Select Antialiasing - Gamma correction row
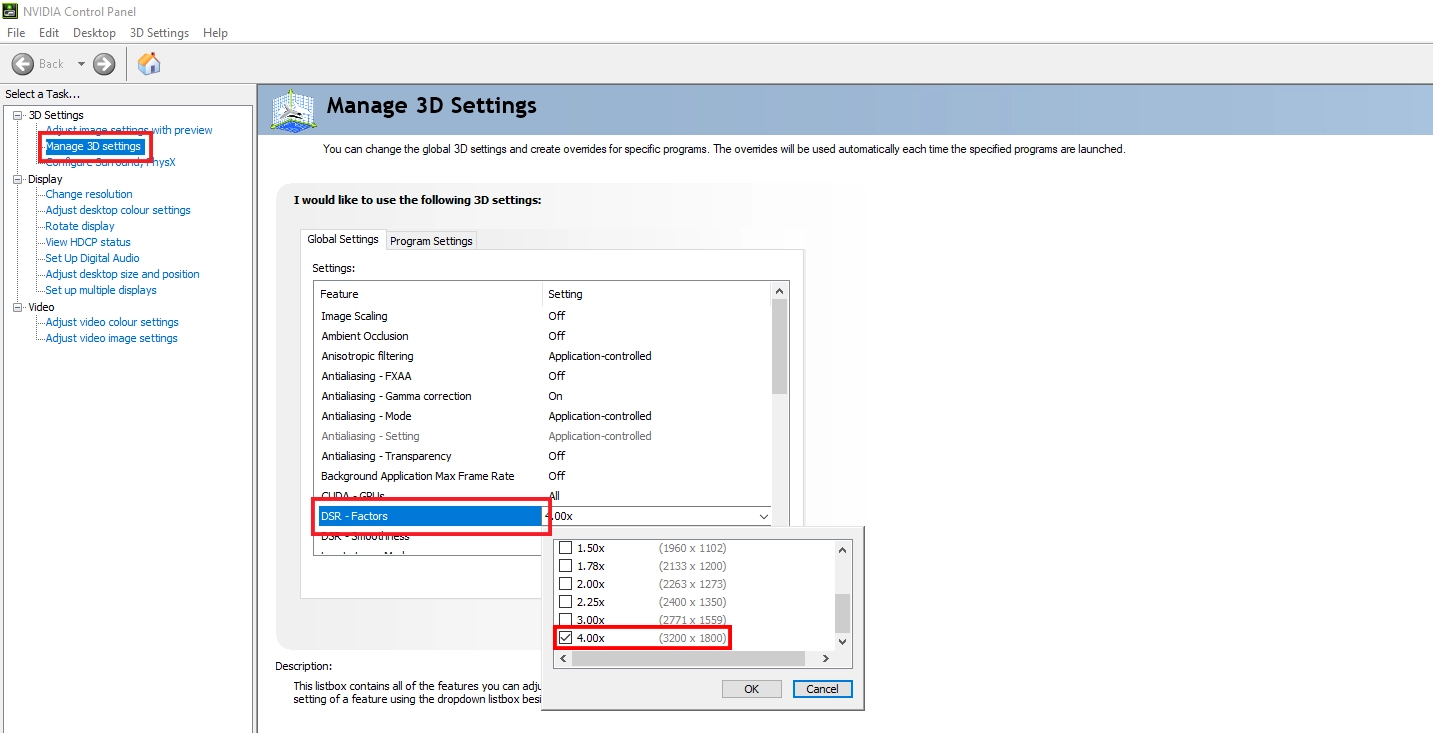The image size is (1433, 733). (544, 396)
